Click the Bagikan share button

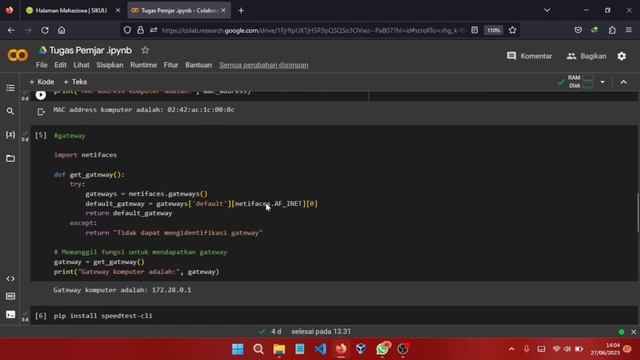pyautogui.click(x=586, y=56)
